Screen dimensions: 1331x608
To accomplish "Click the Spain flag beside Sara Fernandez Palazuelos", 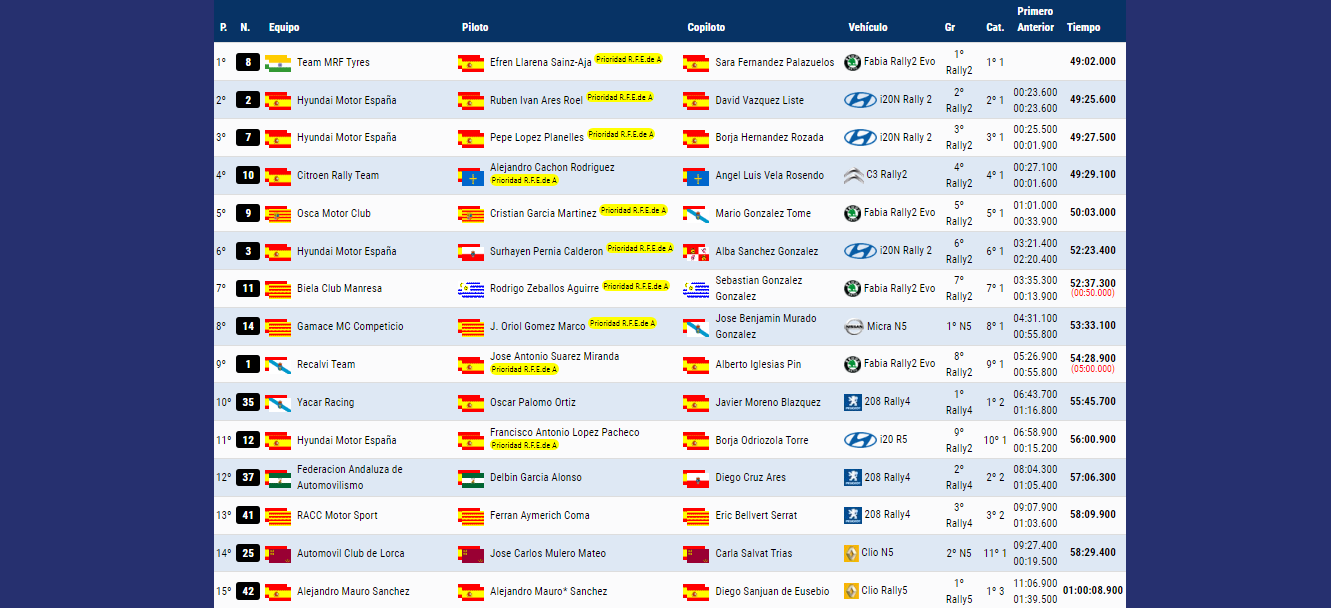I will pos(696,63).
